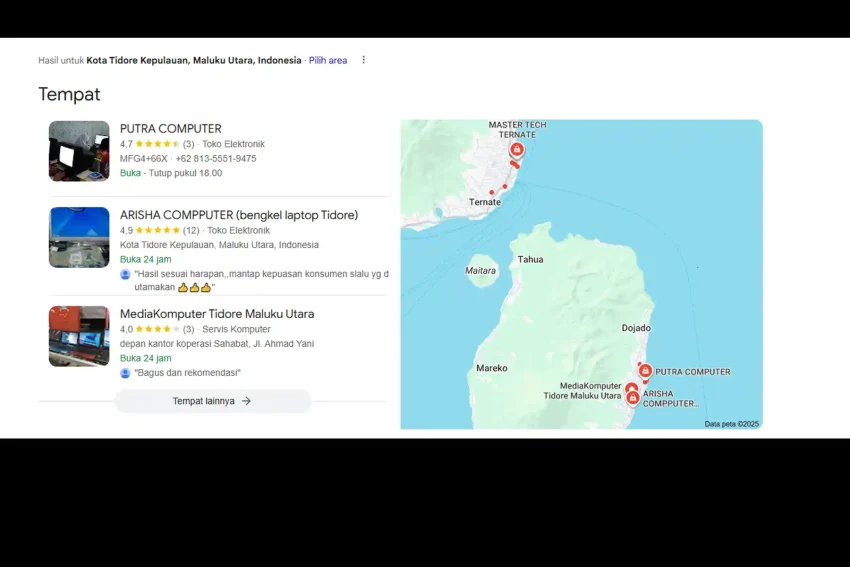The width and height of the screenshot is (850, 567).
Task: Click the Maitara island label on map
Action: [480, 271]
